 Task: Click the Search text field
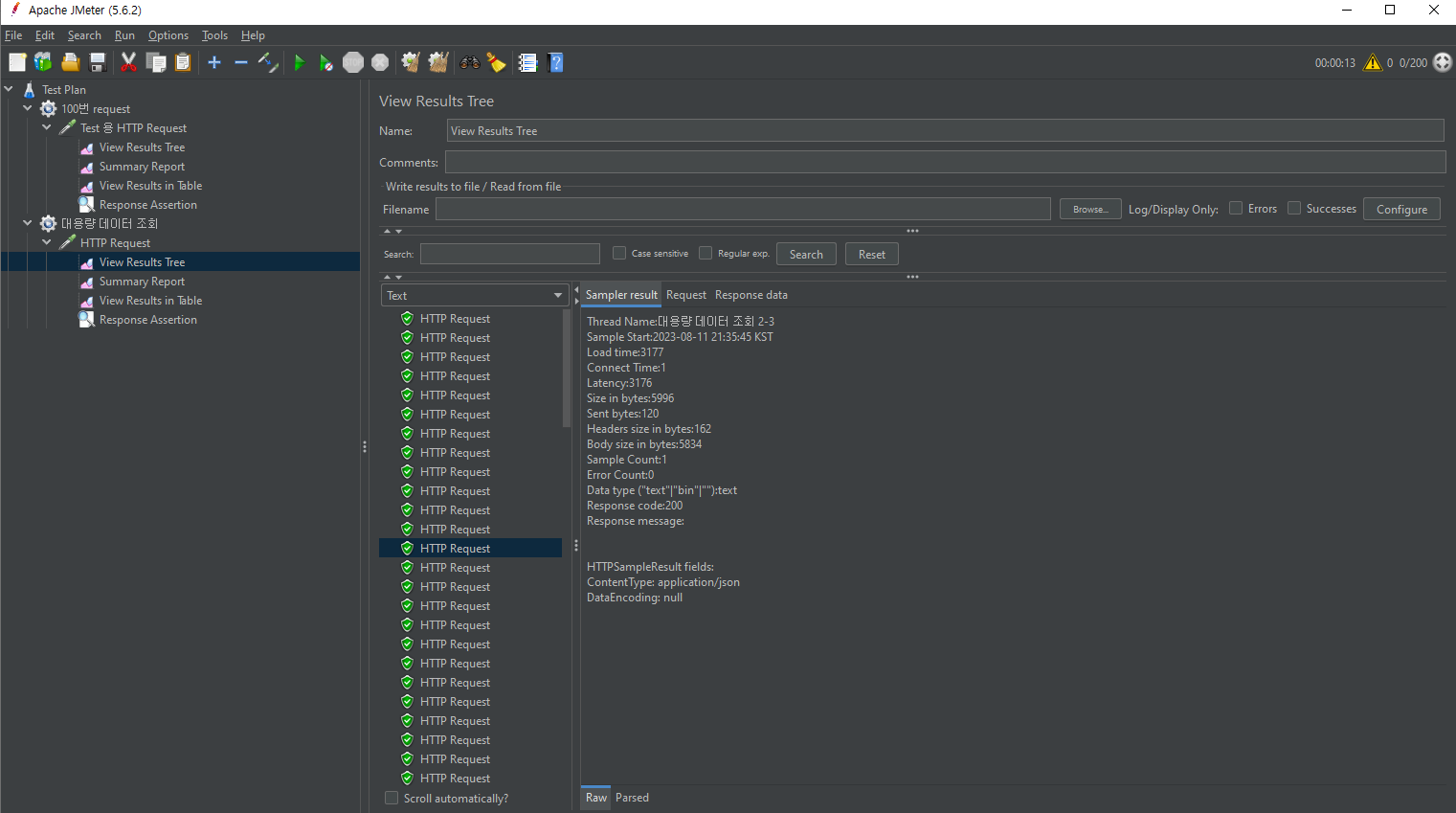[x=510, y=254]
